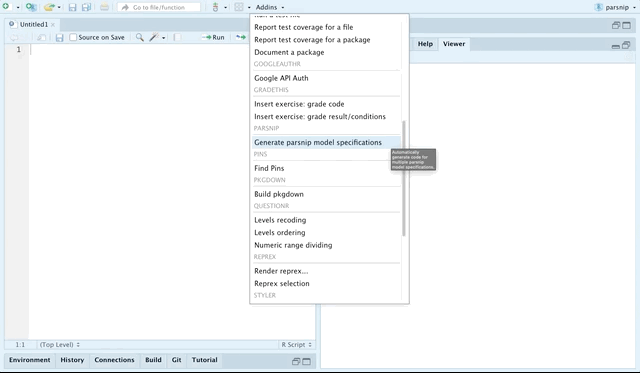
Task: Expand the Top Level scope selector
Action: (60, 345)
